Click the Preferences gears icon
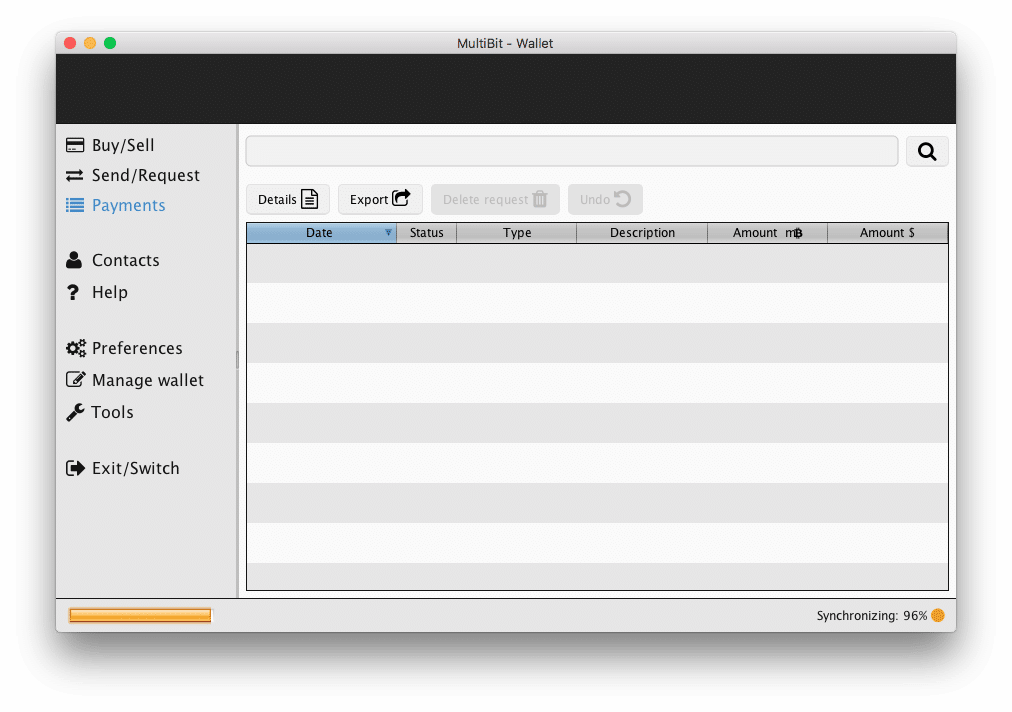 tap(76, 349)
